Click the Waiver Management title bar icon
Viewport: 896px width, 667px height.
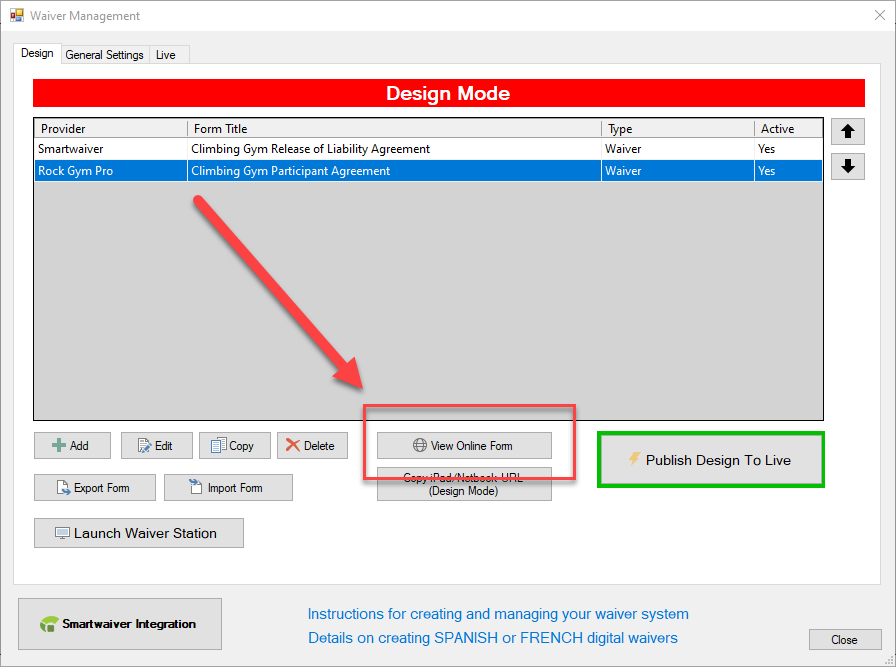(17, 15)
